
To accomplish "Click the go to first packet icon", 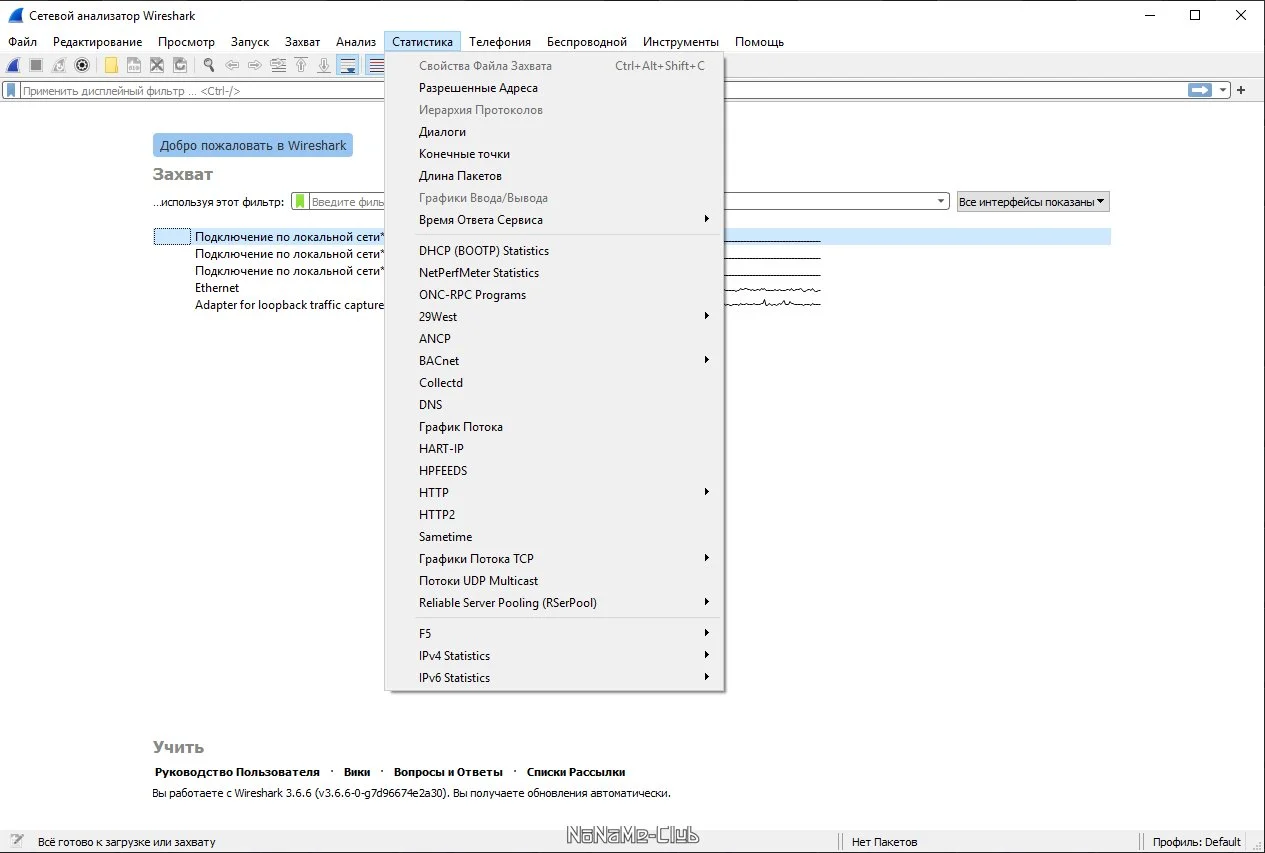I will point(301,65).
